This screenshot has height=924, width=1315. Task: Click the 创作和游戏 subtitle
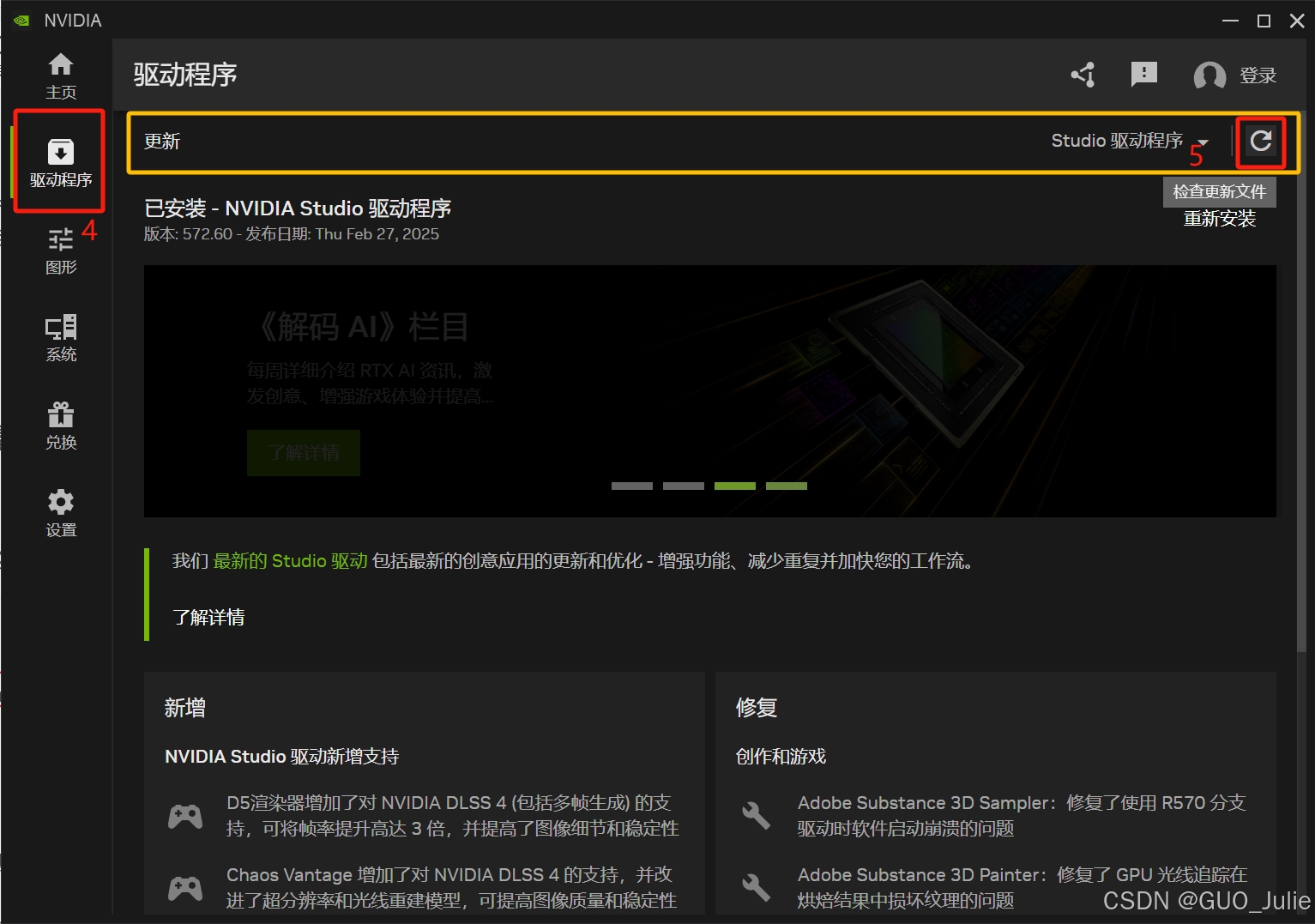(x=781, y=757)
